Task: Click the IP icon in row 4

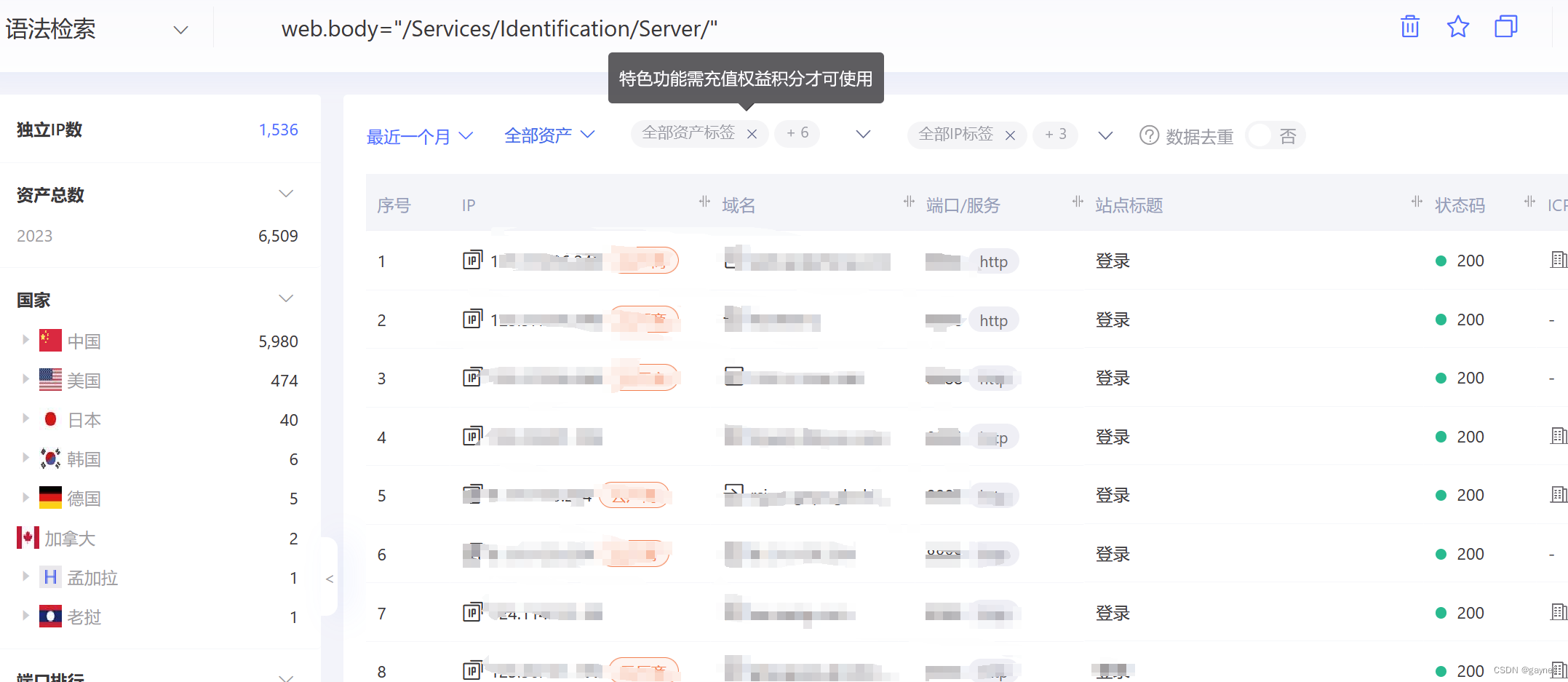Action: point(472,436)
